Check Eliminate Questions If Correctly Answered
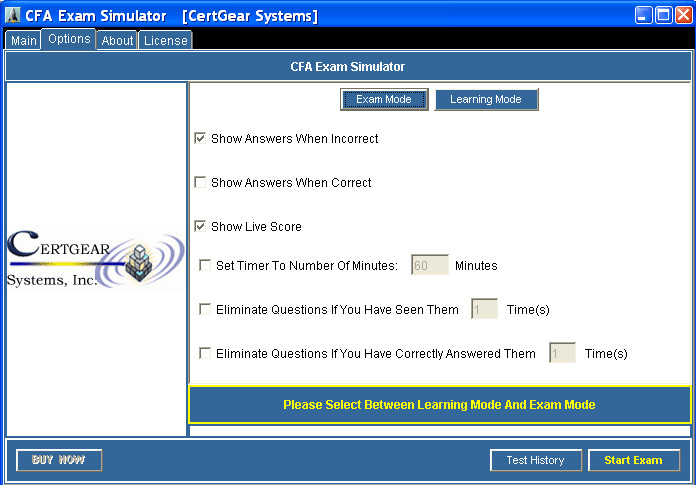Image resolution: width=696 pixels, height=485 pixels. point(205,353)
